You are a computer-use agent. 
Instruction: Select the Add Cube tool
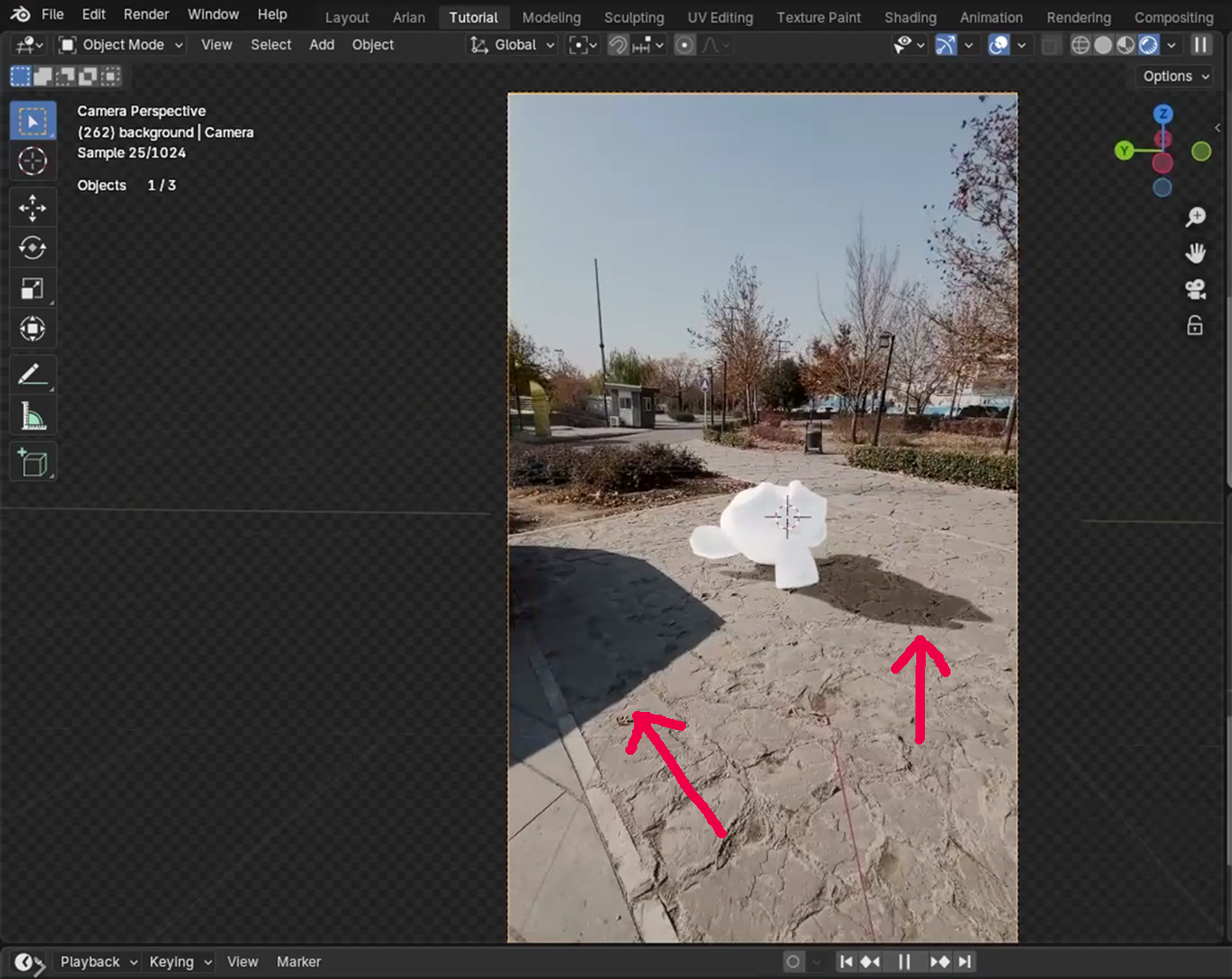tap(32, 462)
